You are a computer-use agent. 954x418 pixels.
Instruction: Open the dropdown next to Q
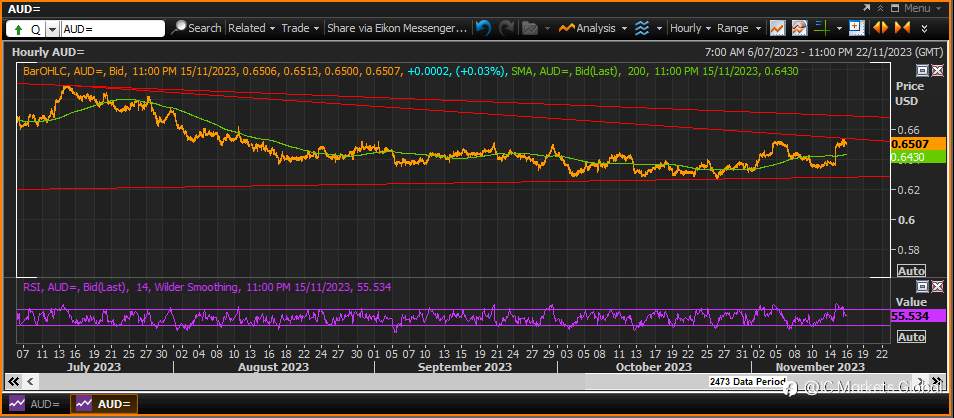[x=52, y=29]
